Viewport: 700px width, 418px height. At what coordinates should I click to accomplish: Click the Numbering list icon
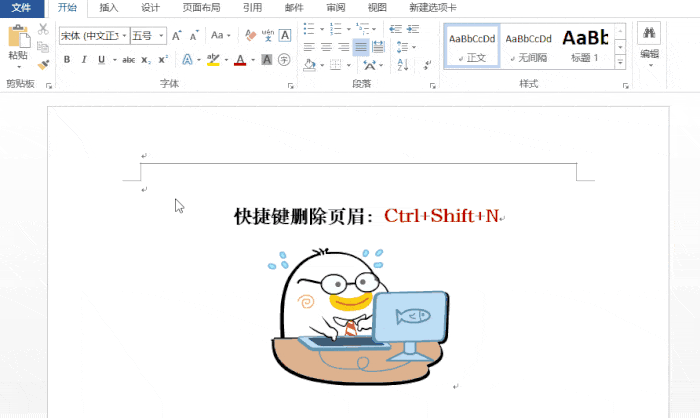point(335,29)
